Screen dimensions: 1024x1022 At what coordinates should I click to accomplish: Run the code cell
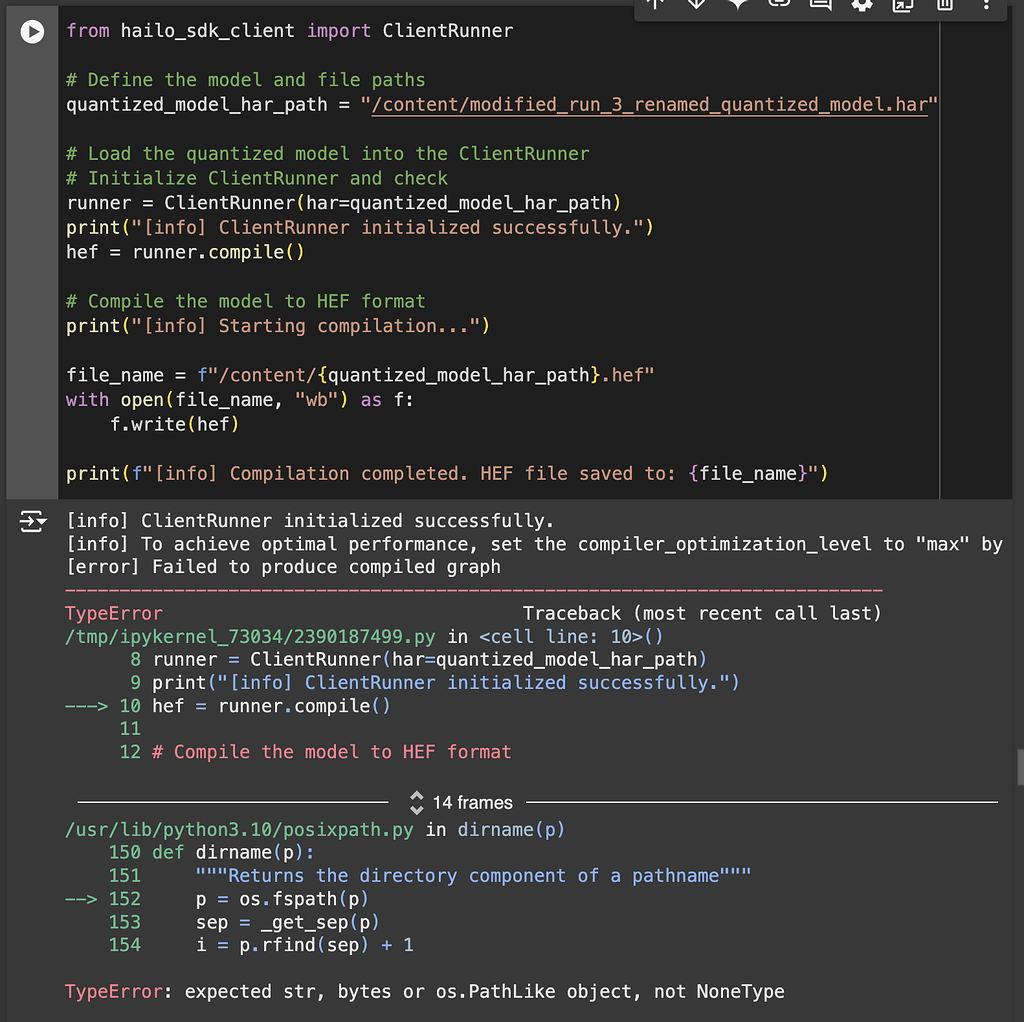point(32,31)
